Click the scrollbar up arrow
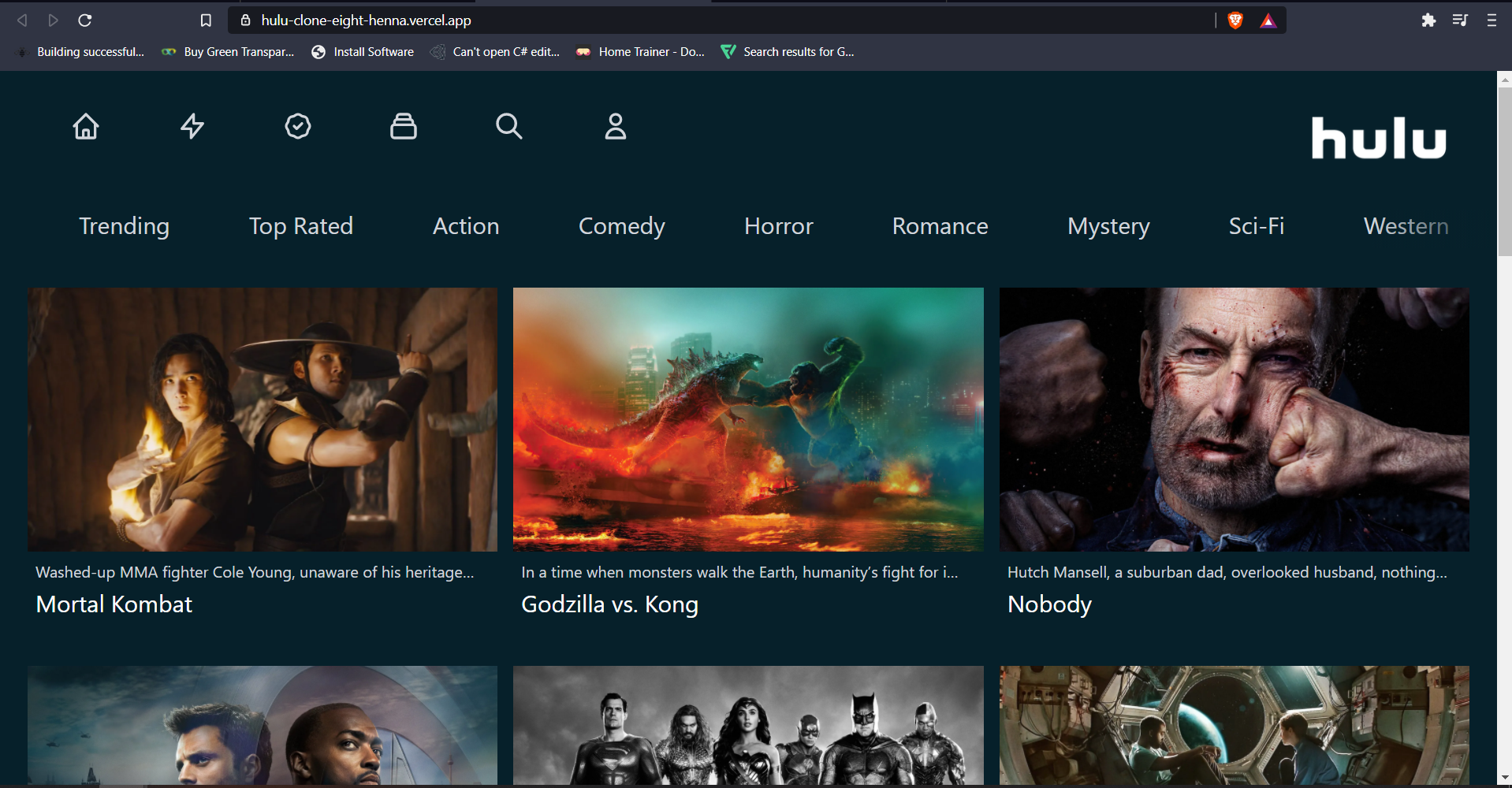Viewport: 1512px width, 788px height. [x=1505, y=79]
